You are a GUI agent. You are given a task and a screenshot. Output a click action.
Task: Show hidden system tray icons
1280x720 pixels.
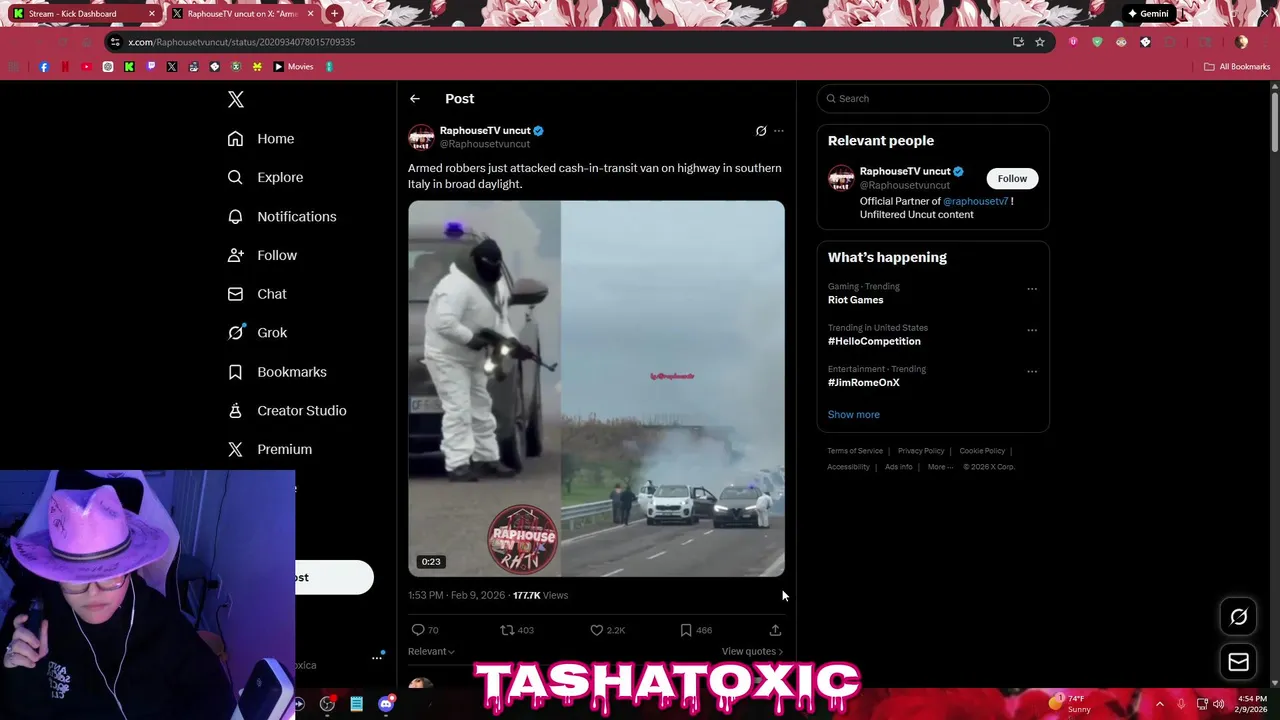[x=1160, y=704]
